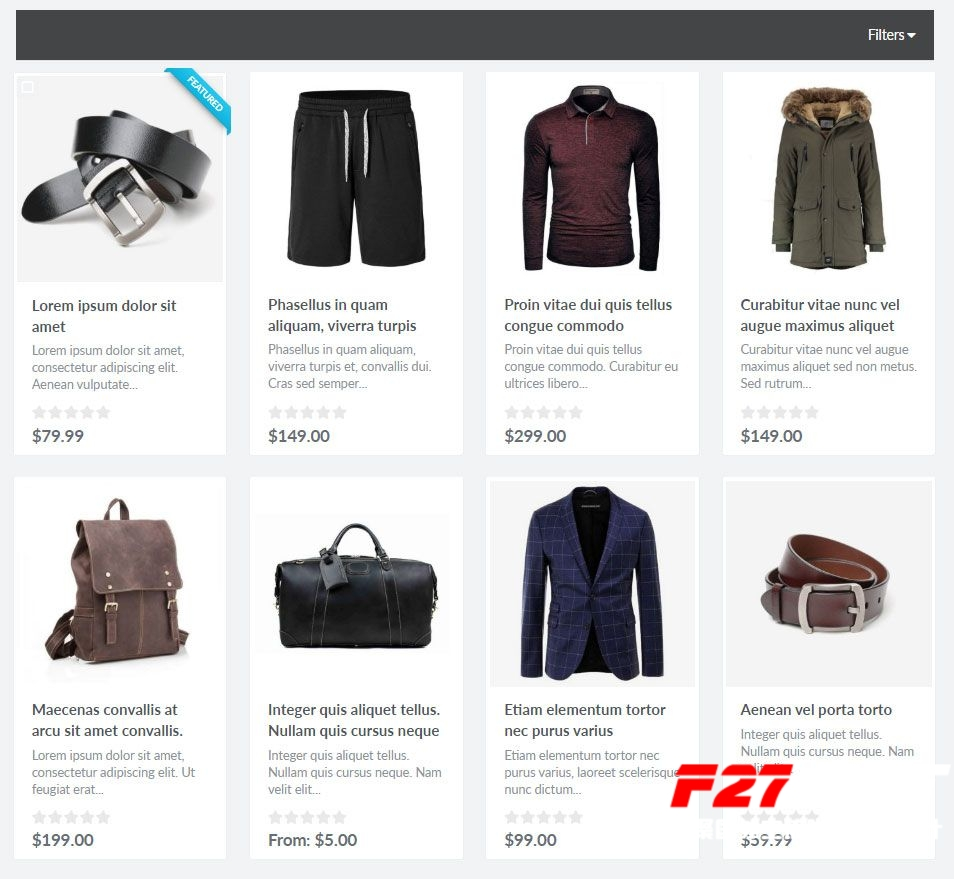The image size is (954, 879).
Task: Select the maroon polo shirt image
Action: coord(592,178)
